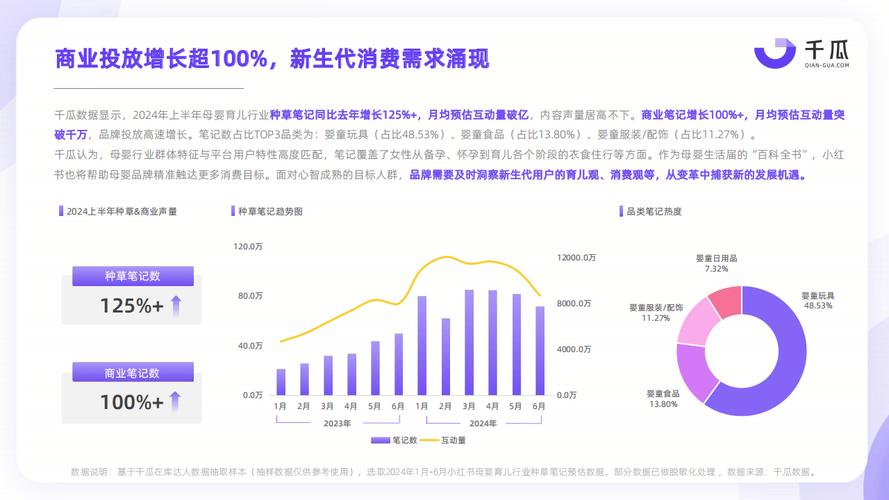Screen dimensions: 889x500
Task: Click the 2024上半年种草&商业声量 section heading
Action: 121,211
